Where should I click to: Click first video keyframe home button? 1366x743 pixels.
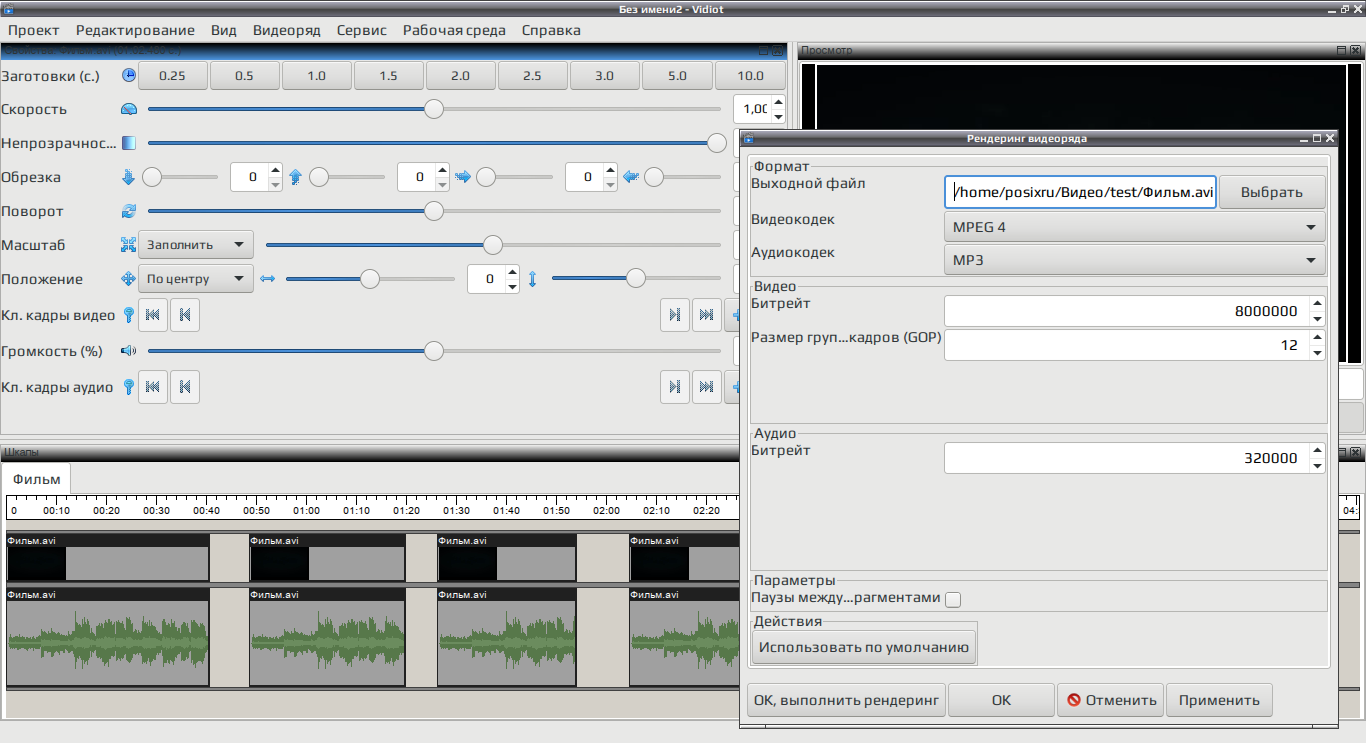point(153,315)
